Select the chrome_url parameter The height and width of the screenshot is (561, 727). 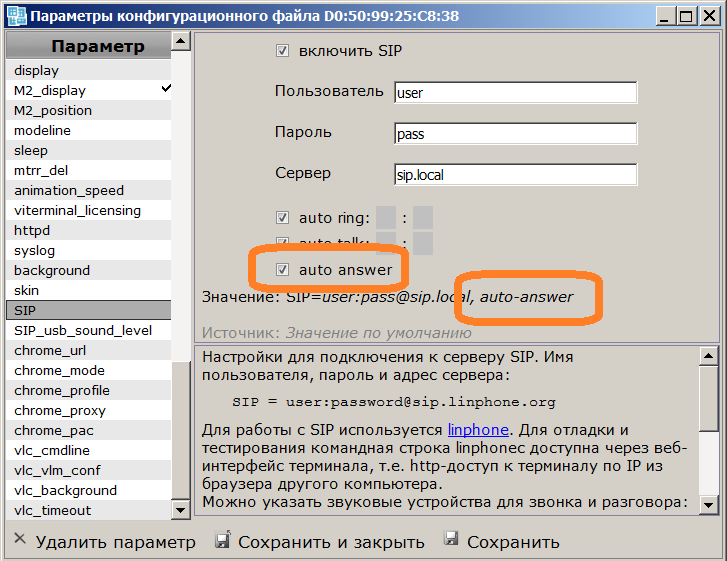pyautogui.click(x=50, y=350)
